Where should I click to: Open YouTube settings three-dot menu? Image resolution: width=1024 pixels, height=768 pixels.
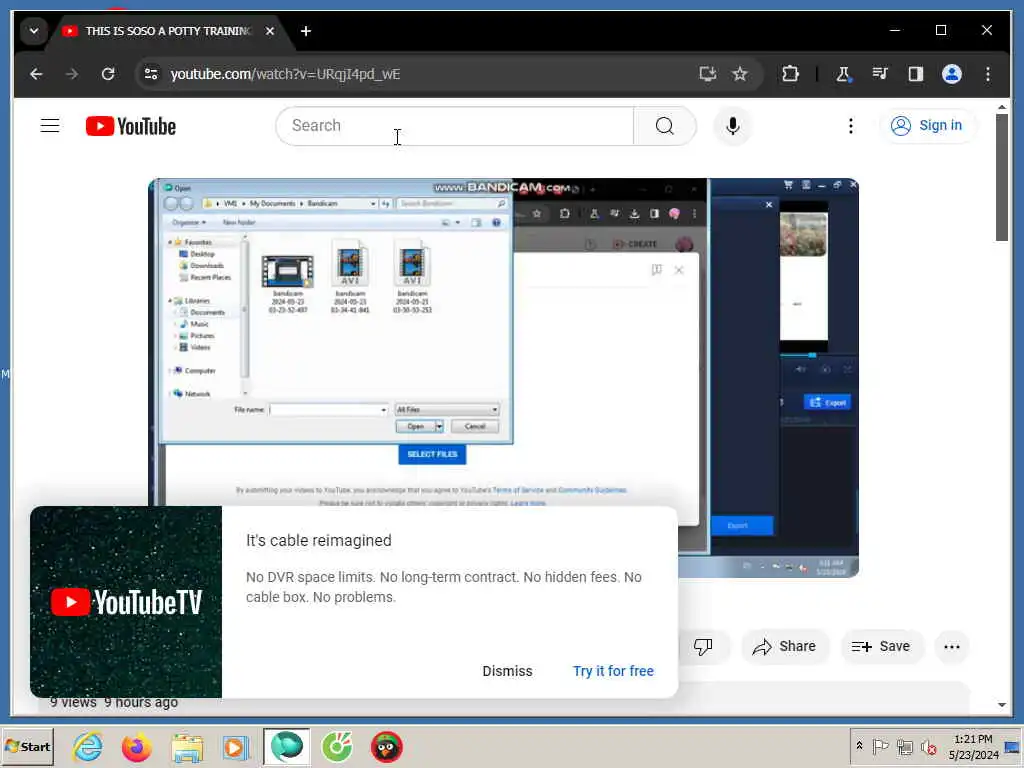tap(850, 125)
